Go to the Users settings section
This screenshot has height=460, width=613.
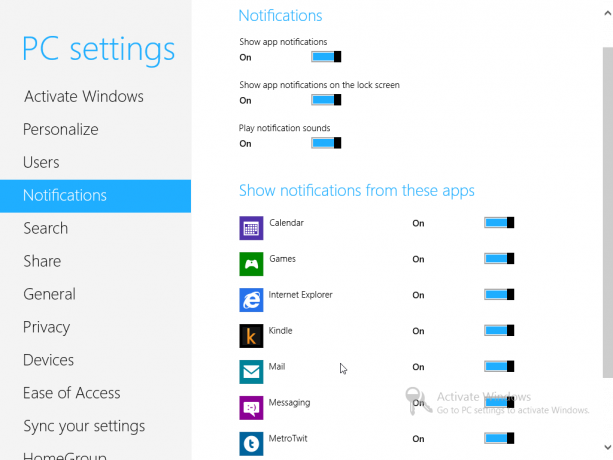click(41, 162)
